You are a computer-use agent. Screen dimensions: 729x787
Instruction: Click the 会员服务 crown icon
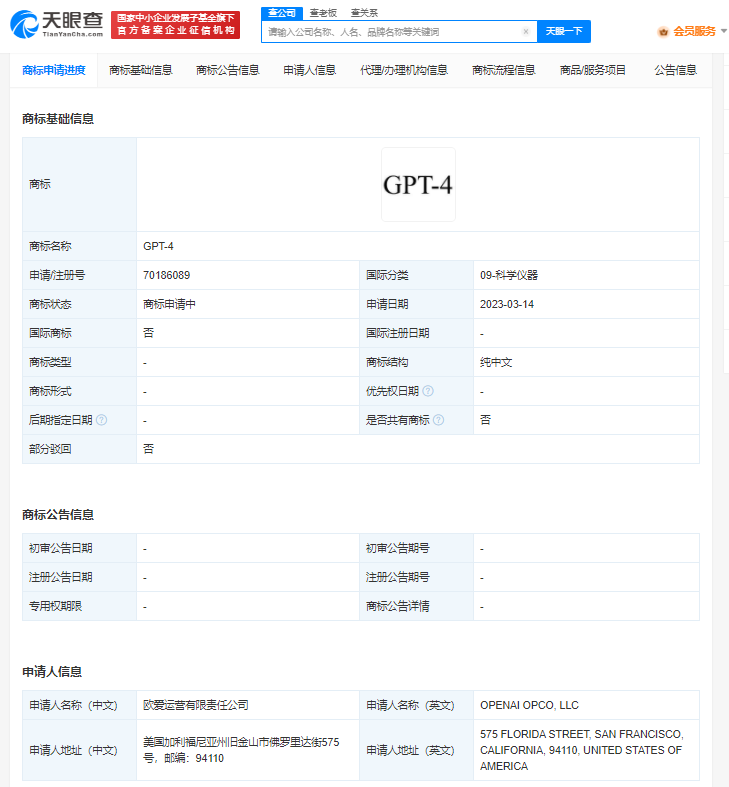663,32
